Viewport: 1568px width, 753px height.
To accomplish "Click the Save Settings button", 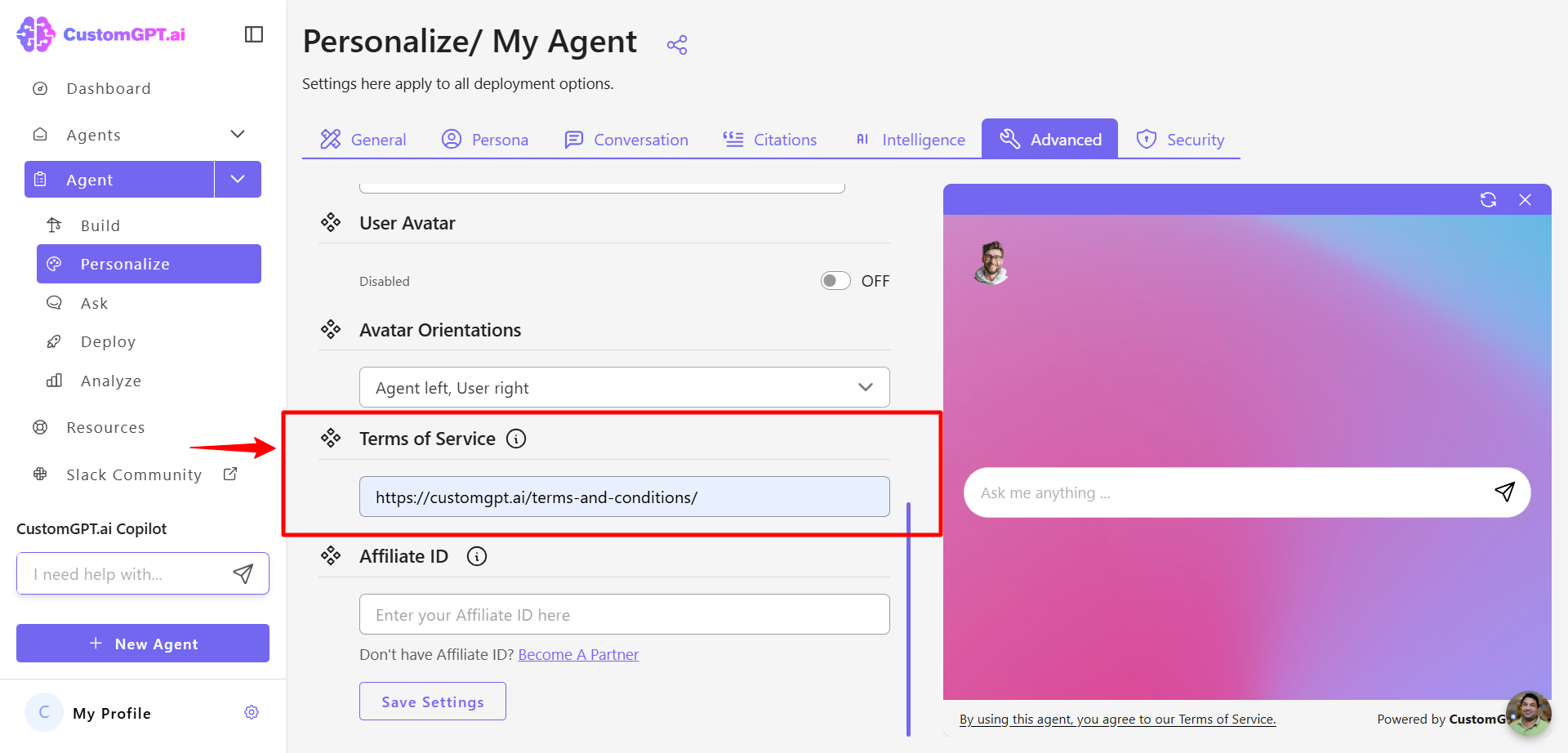I will pyautogui.click(x=433, y=702).
